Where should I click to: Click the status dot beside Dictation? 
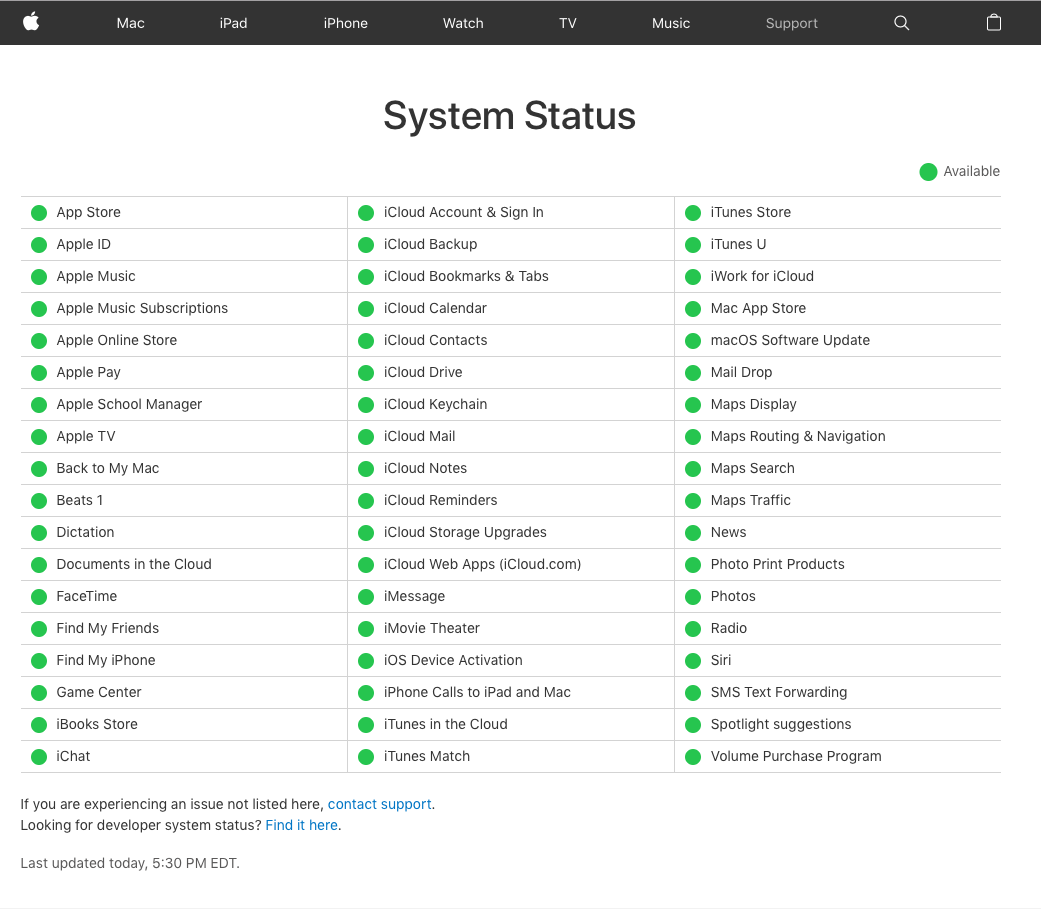coord(39,533)
